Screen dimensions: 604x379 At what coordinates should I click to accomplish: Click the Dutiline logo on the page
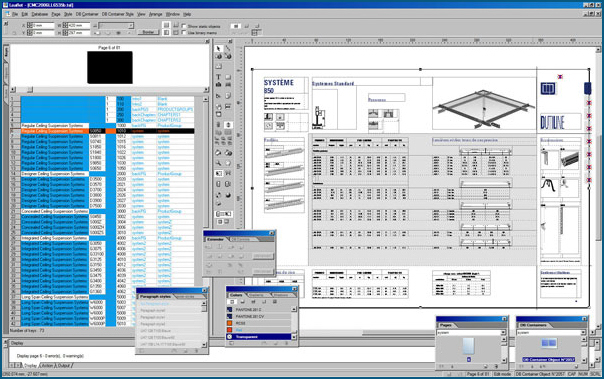[x=553, y=122]
